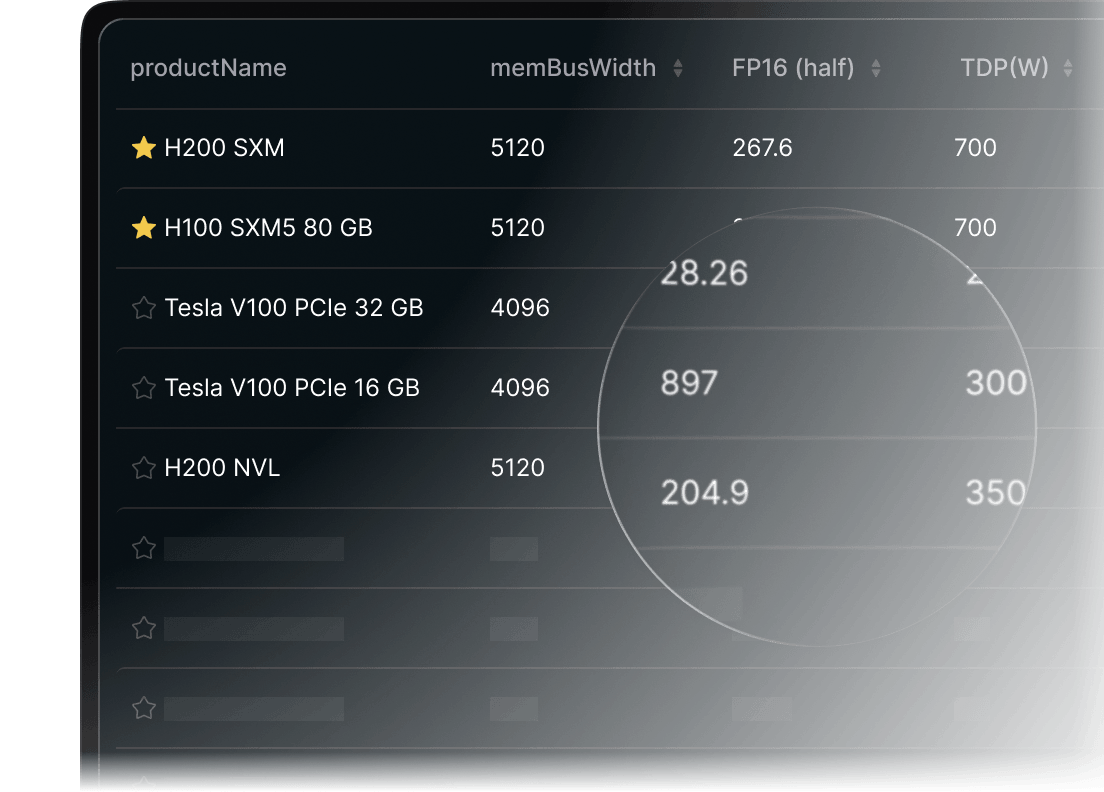1104x792 pixels.
Task: Click the star on second placeholder row
Action: click(x=144, y=628)
